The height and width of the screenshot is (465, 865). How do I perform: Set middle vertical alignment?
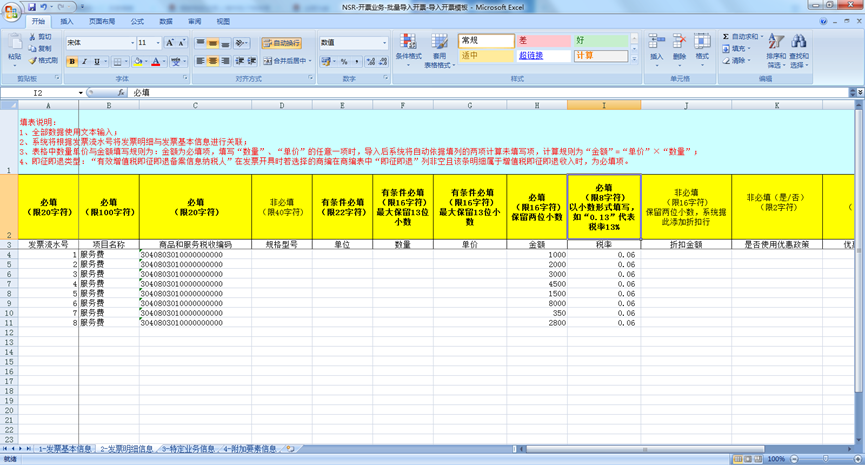pyautogui.click(x=213, y=42)
